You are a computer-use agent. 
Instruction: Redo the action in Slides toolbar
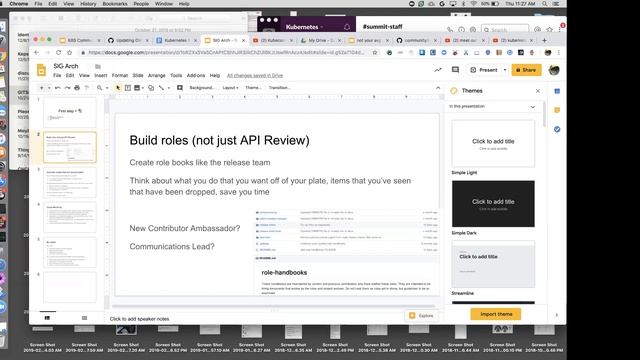pos(67,88)
